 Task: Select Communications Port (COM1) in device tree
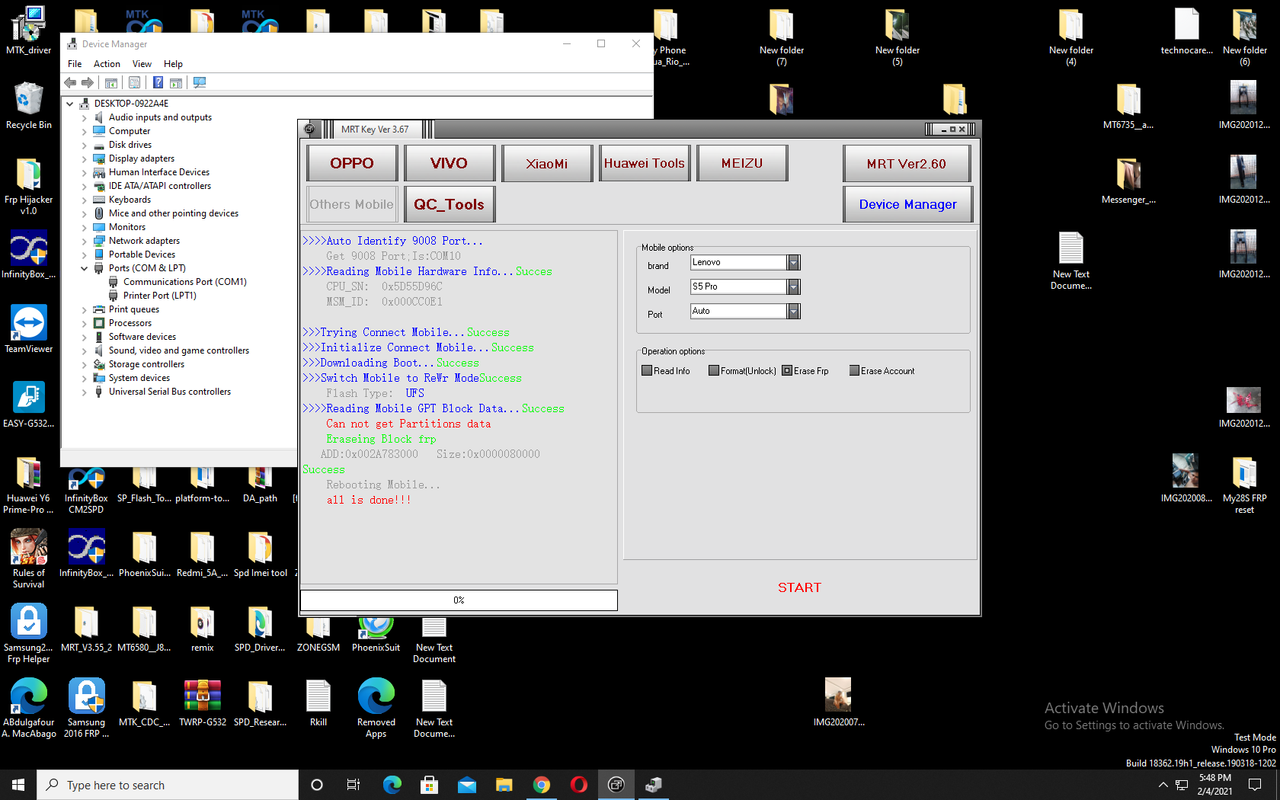click(186, 281)
